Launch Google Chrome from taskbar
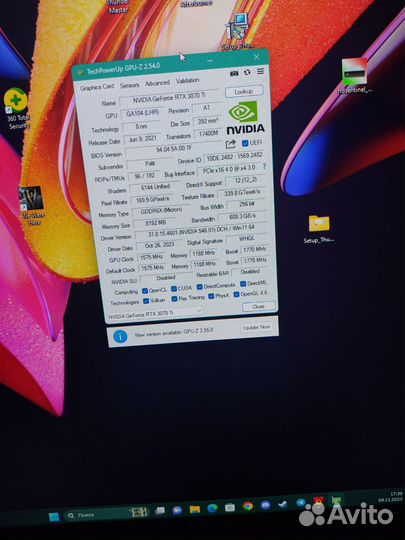This screenshot has height=540, width=405. (x=248, y=506)
